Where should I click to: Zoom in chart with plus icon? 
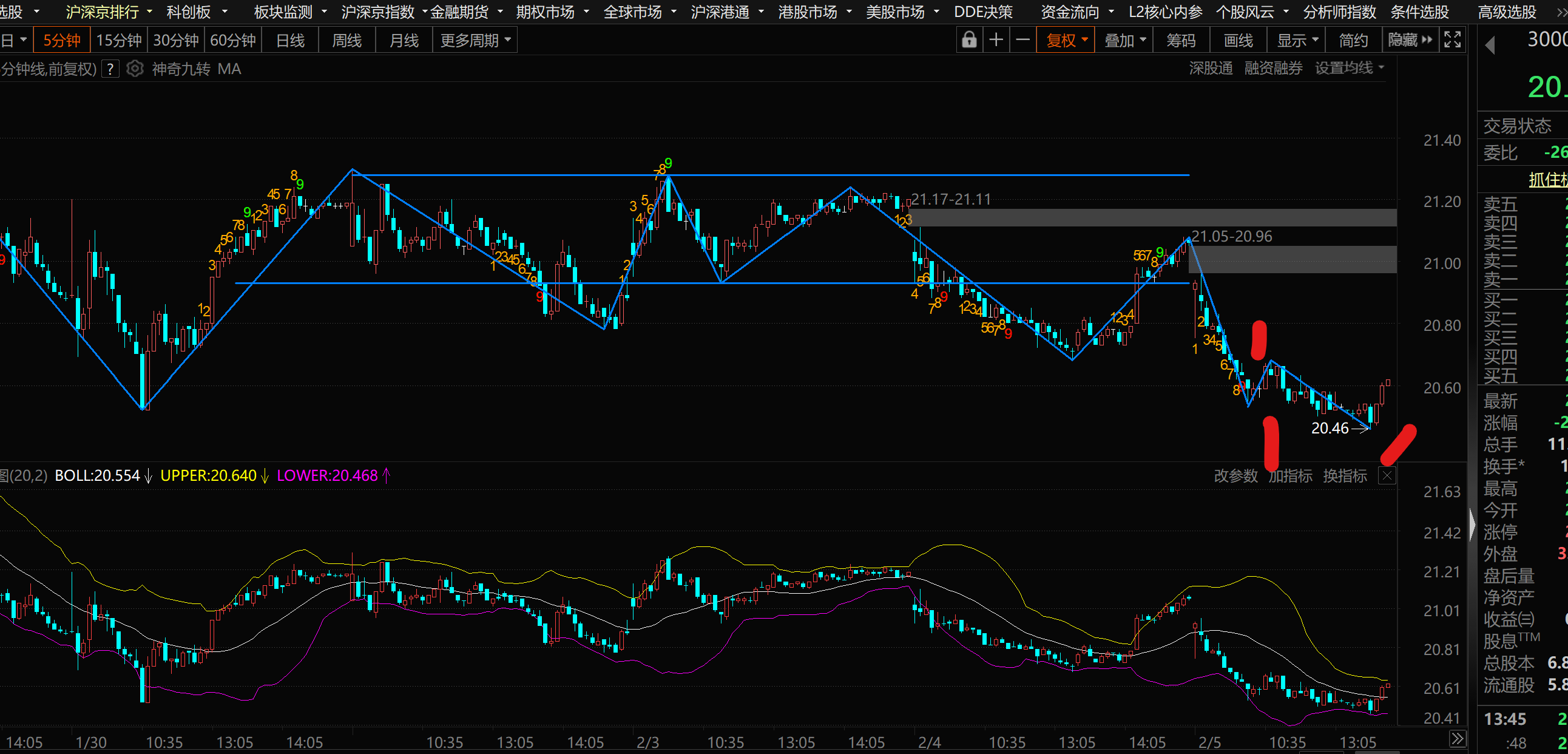click(996, 40)
